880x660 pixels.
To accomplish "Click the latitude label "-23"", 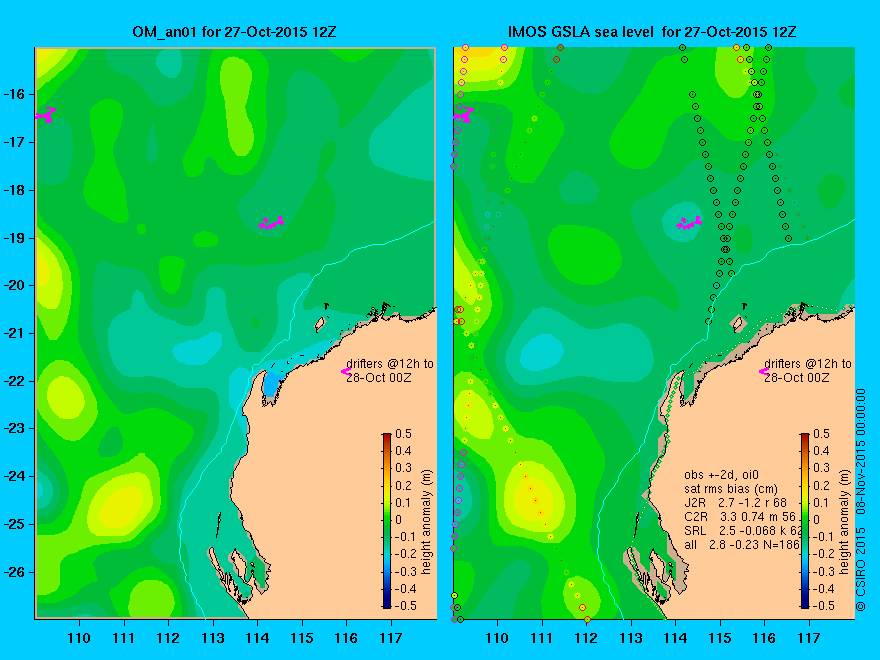I will pyautogui.click(x=15, y=428).
